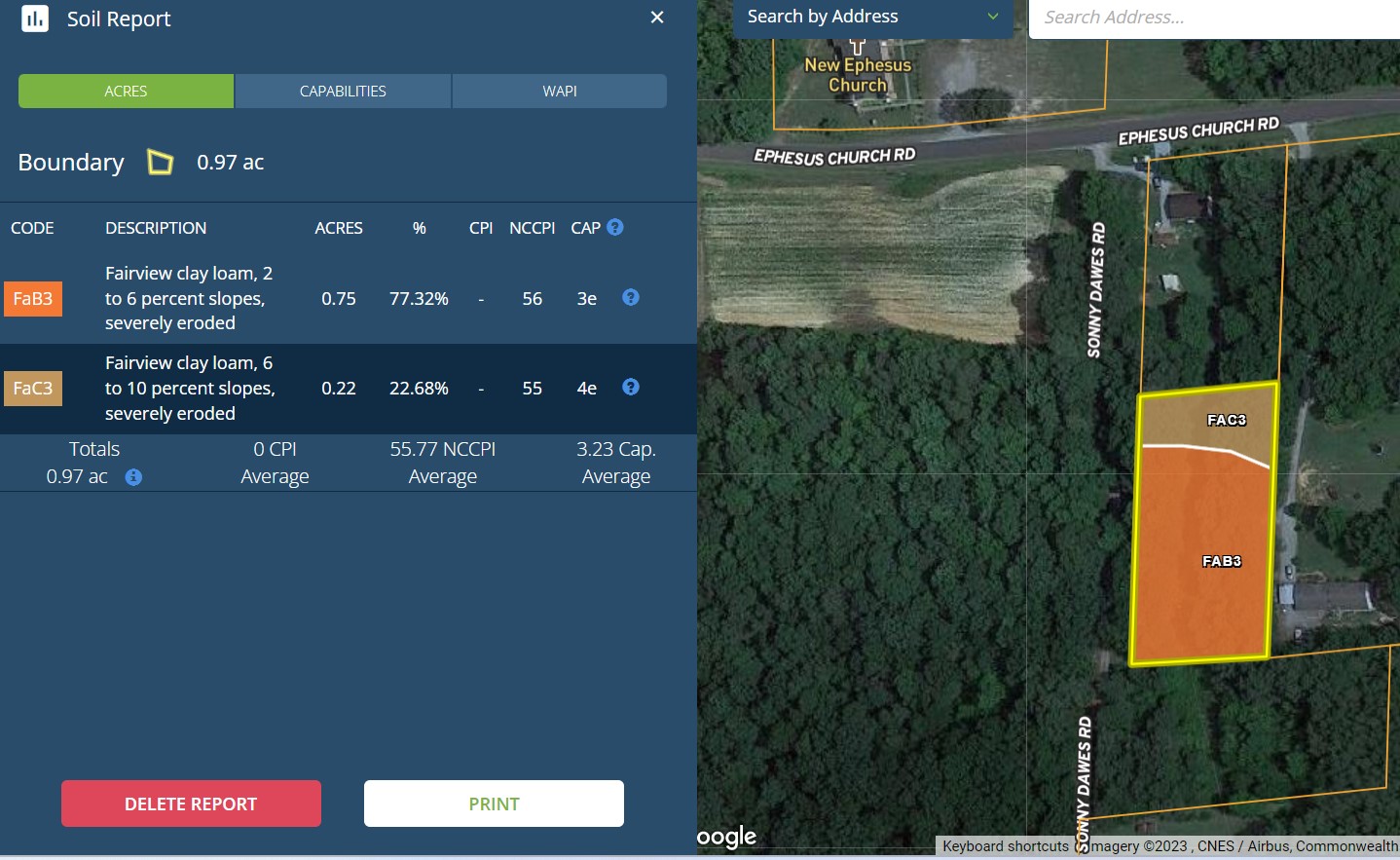Click the yellow boundary polygon icon
The height and width of the screenshot is (860, 1400).
(160, 162)
